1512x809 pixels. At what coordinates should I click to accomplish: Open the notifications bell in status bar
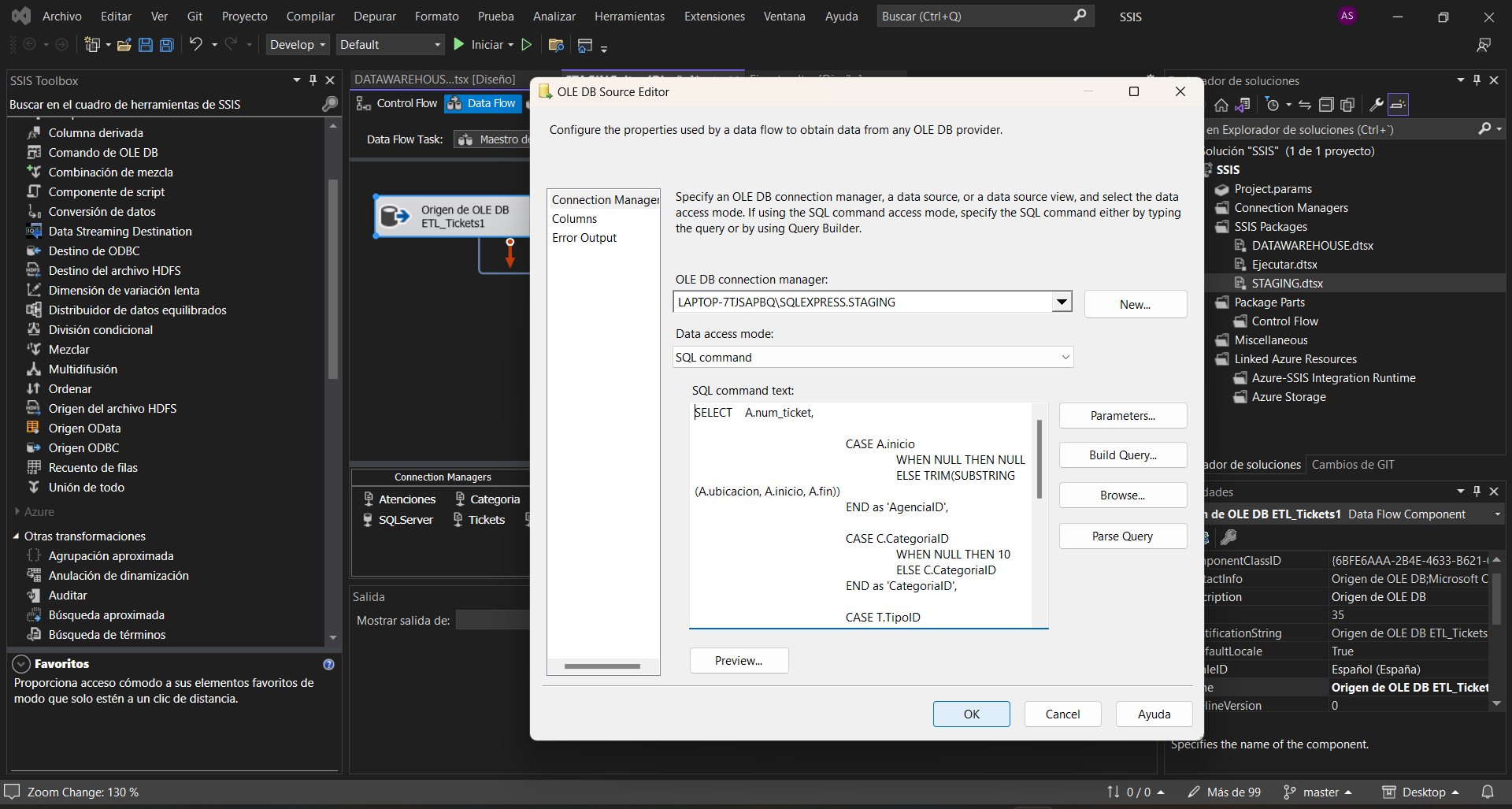click(x=1488, y=792)
